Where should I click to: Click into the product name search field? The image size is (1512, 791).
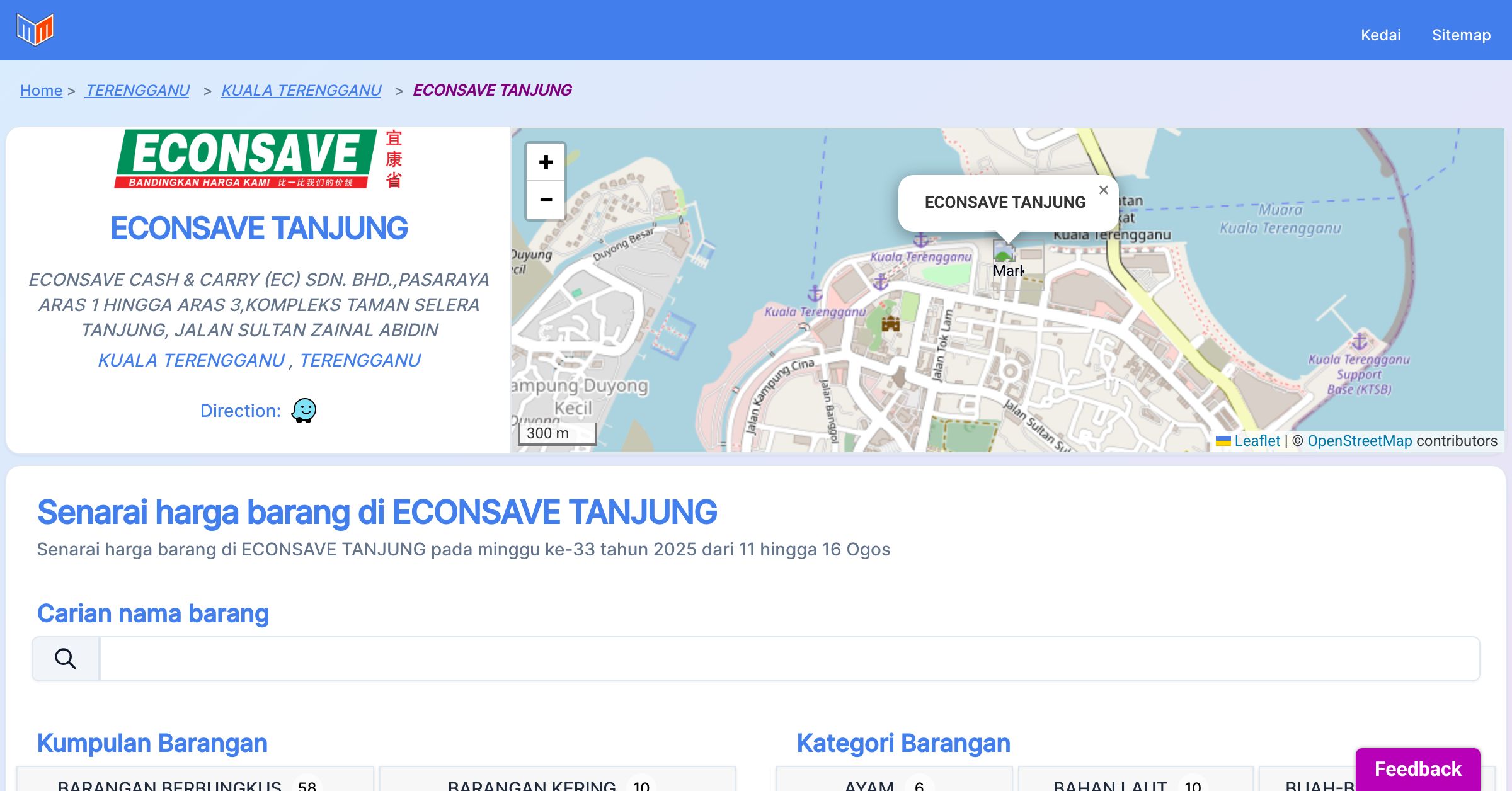(789, 659)
